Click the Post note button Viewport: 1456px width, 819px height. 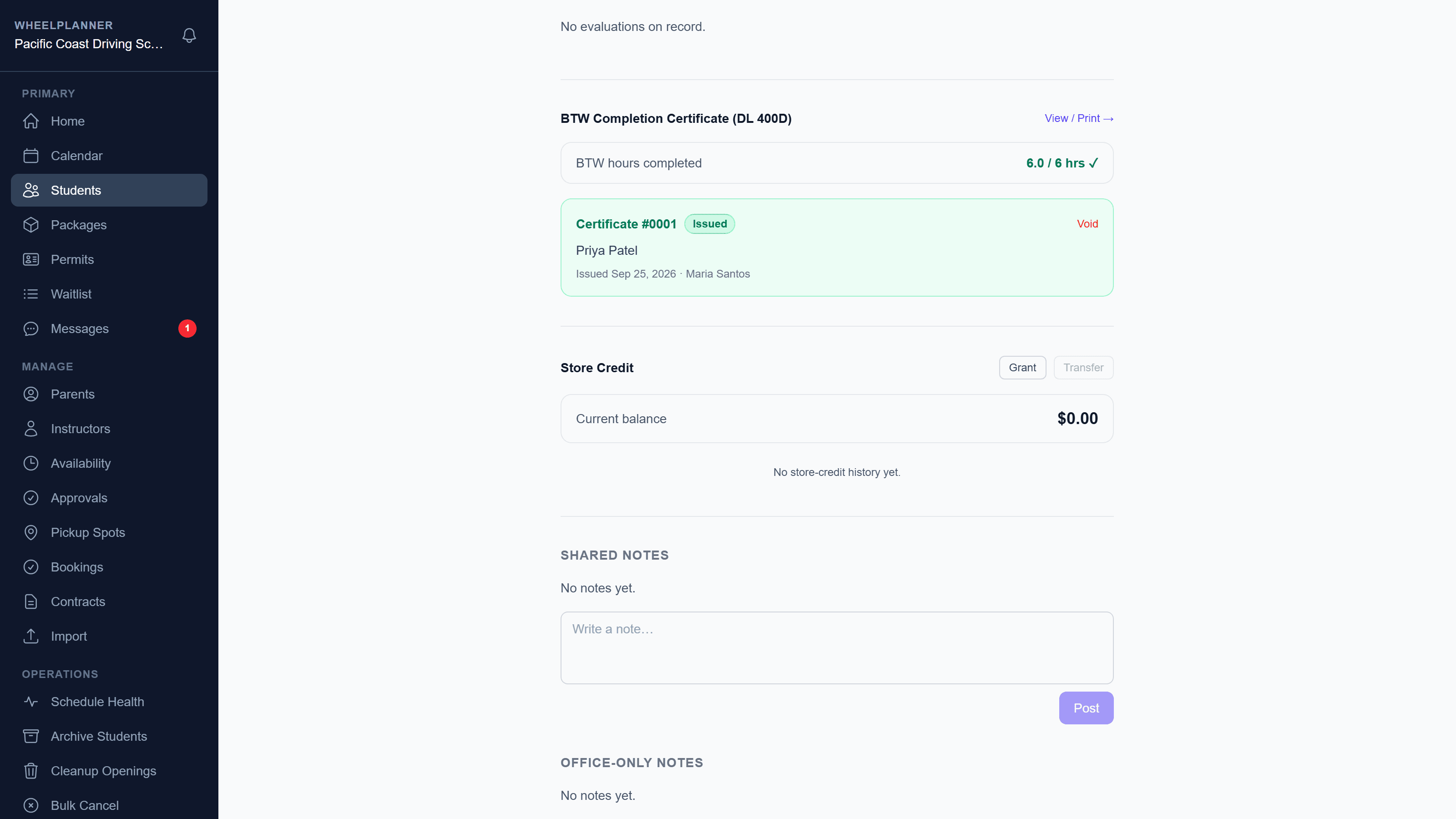click(x=1086, y=708)
